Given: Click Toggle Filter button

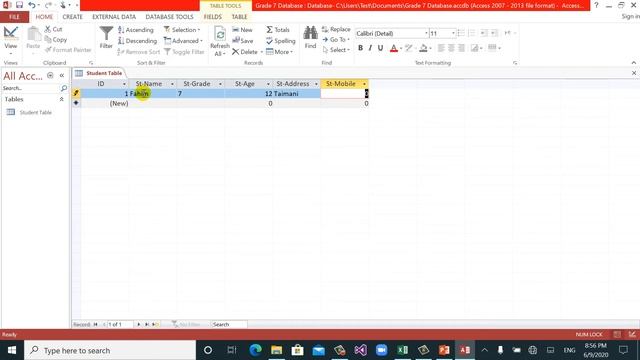Looking at the screenshot, I should pos(184,52).
